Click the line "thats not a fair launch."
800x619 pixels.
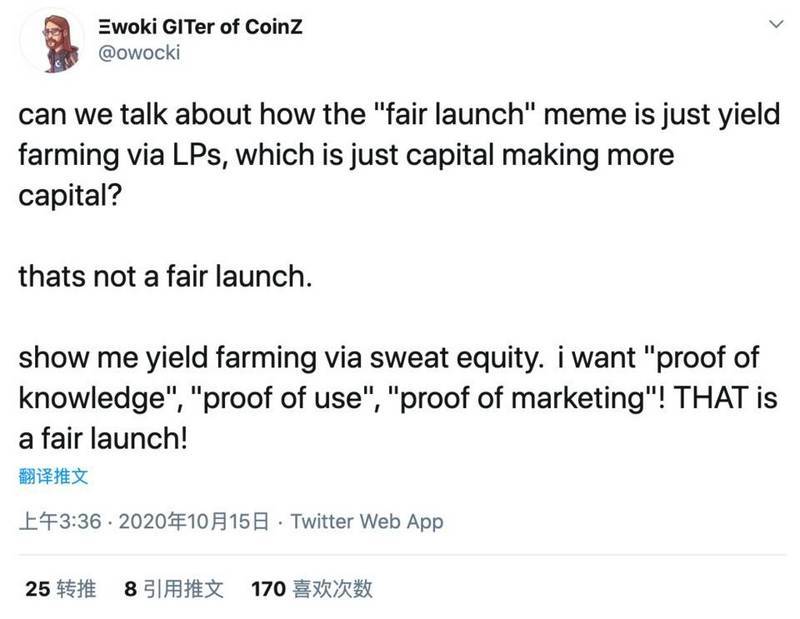tap(166, 277)
